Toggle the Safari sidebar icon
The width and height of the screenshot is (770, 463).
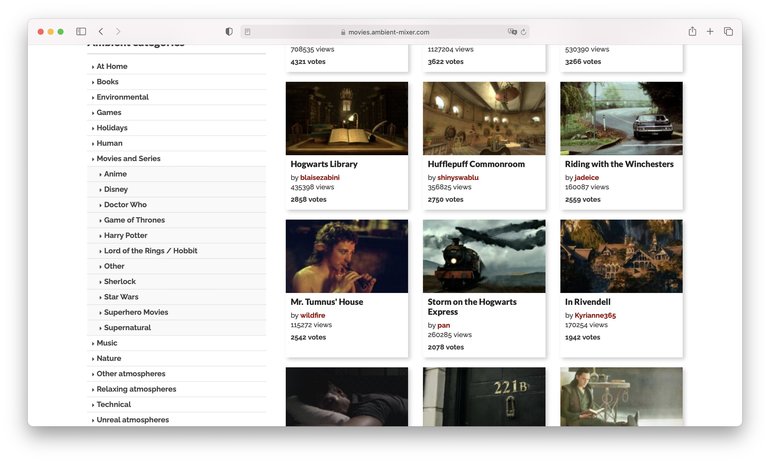(81, 31)
